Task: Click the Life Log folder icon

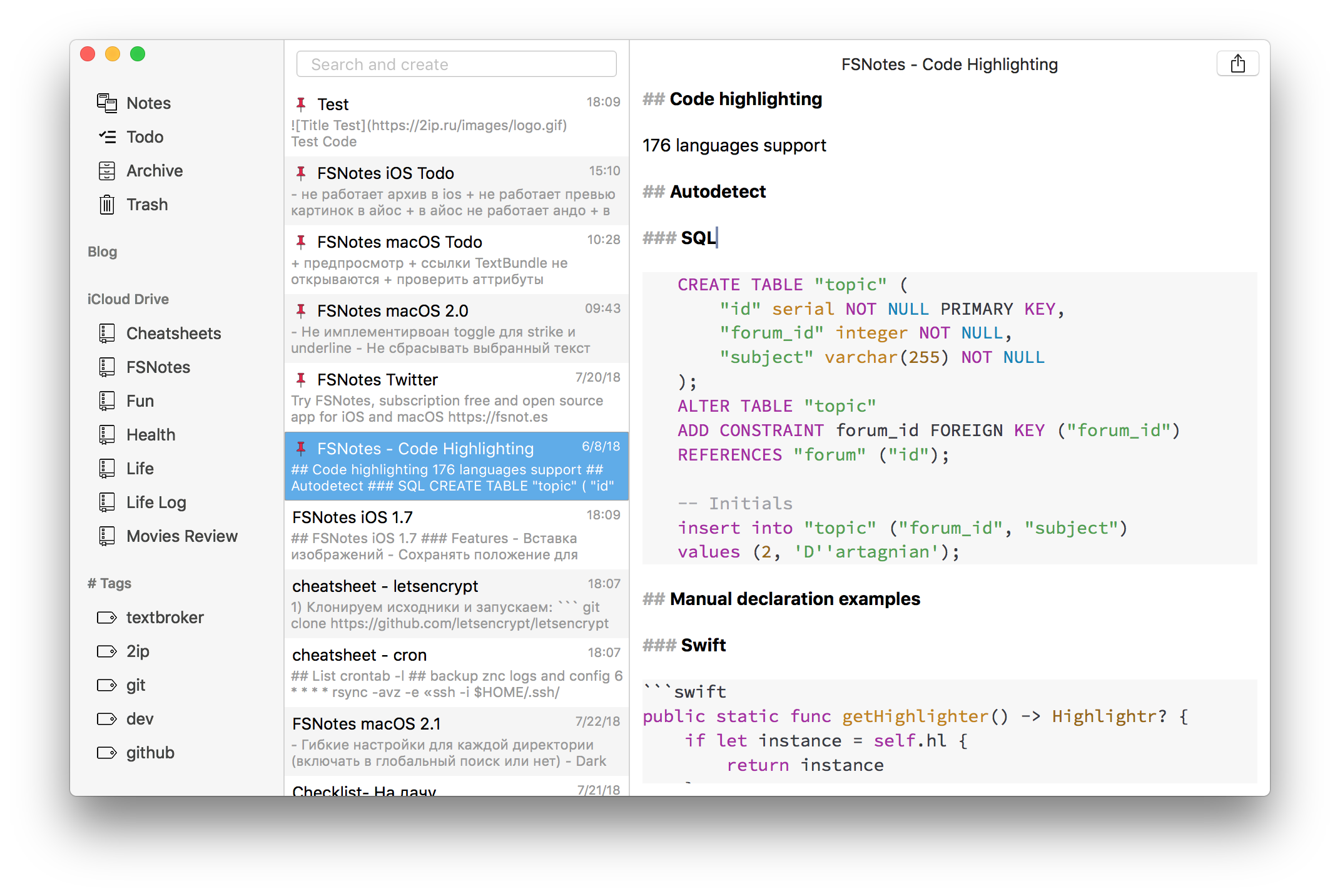Action: pos(107,502)
